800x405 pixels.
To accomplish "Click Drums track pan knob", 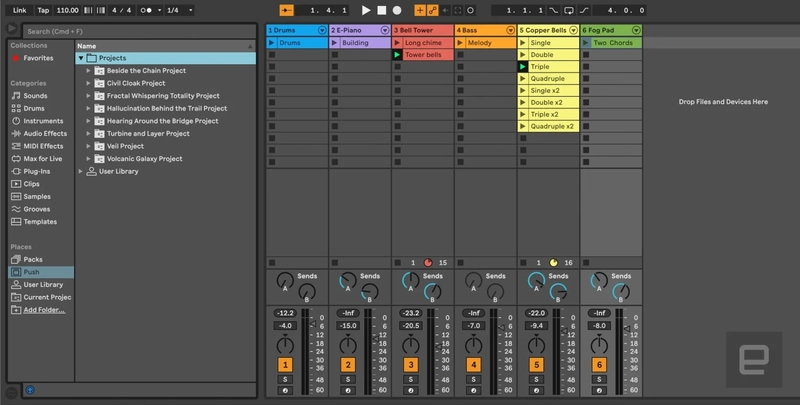I will [x=285, y=345].
